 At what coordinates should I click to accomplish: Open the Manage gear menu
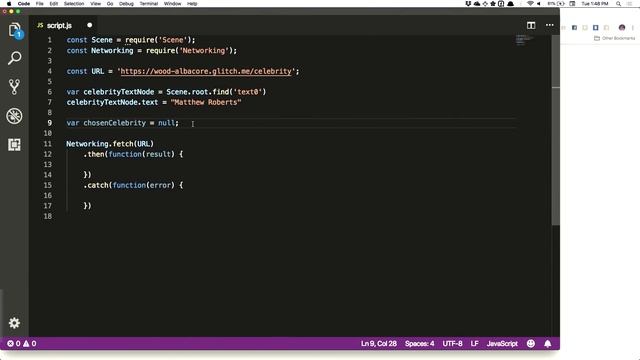pyautogui.click(x=14, y=323)
